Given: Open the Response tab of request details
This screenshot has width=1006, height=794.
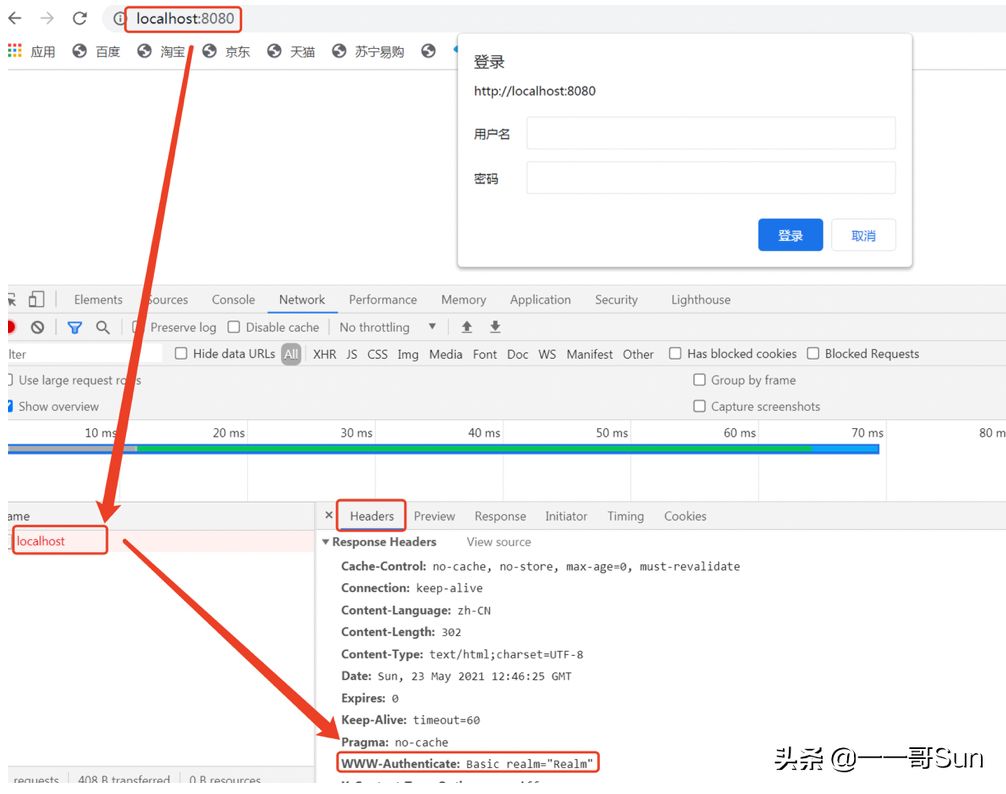Looking at the screenshot, I should [500, 516].
